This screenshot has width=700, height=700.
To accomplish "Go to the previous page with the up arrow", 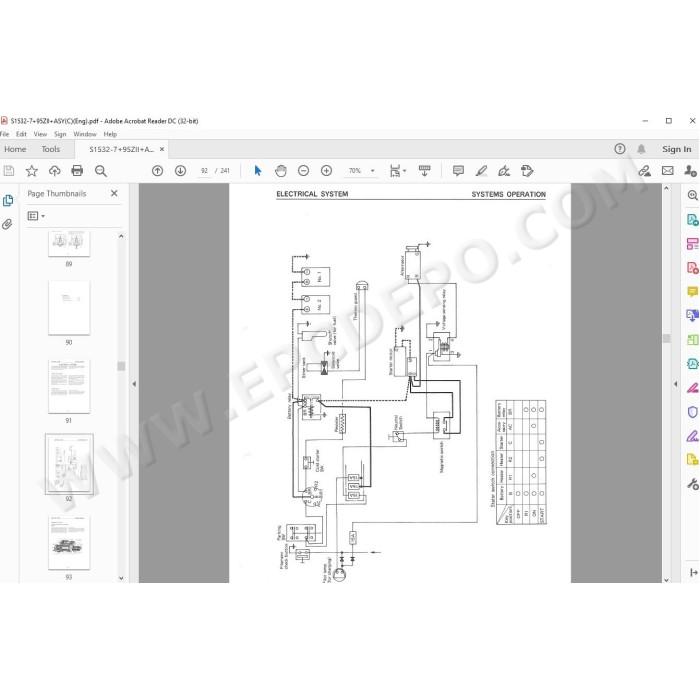I will tap(158, 171).
